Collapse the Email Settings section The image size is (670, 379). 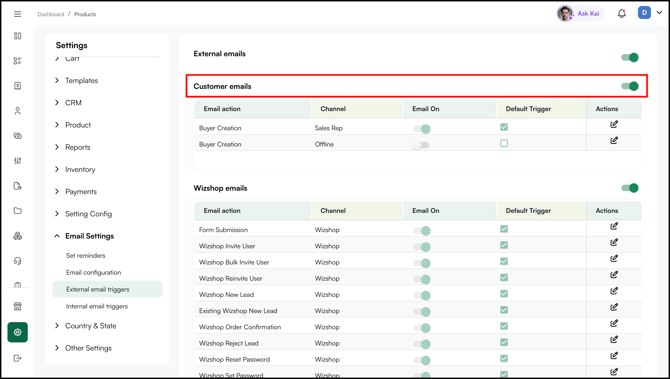point(85,236)
